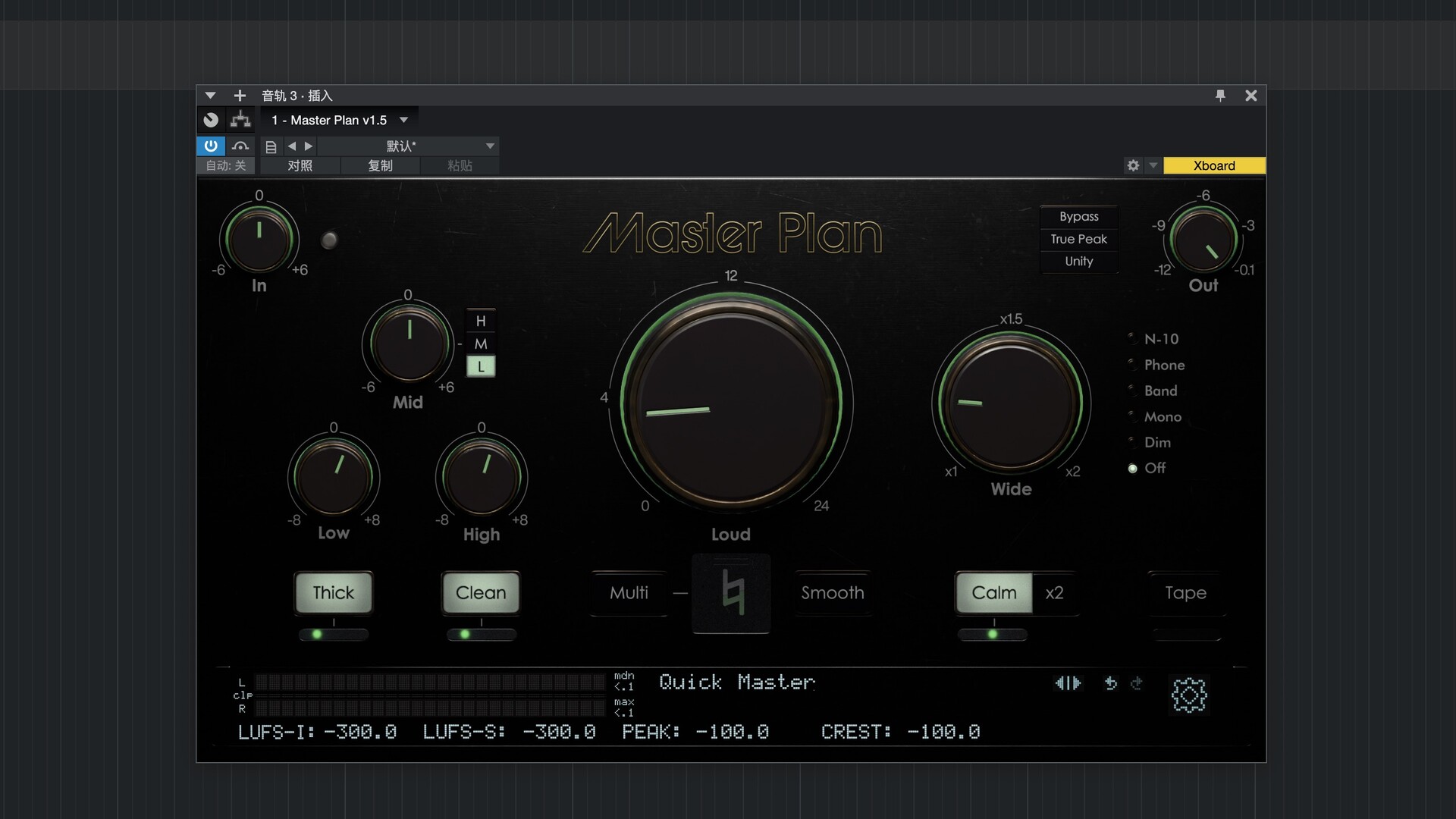Select the Off monitor mode
The height and width of the screenshot is (819, 1456).
(x=1147, y=468)
